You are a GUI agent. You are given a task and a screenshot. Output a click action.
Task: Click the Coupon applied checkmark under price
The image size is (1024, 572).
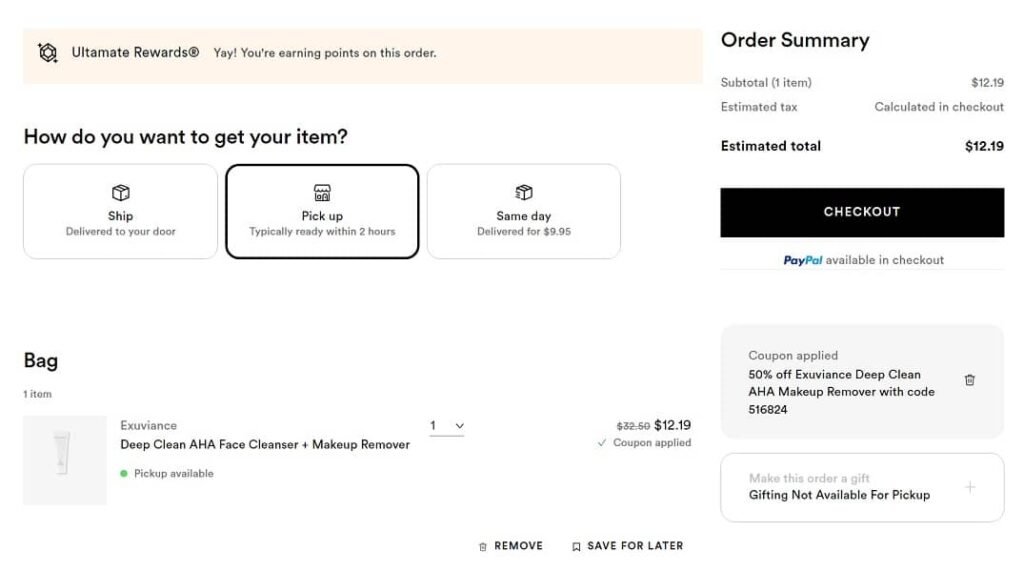coord(602,443)
